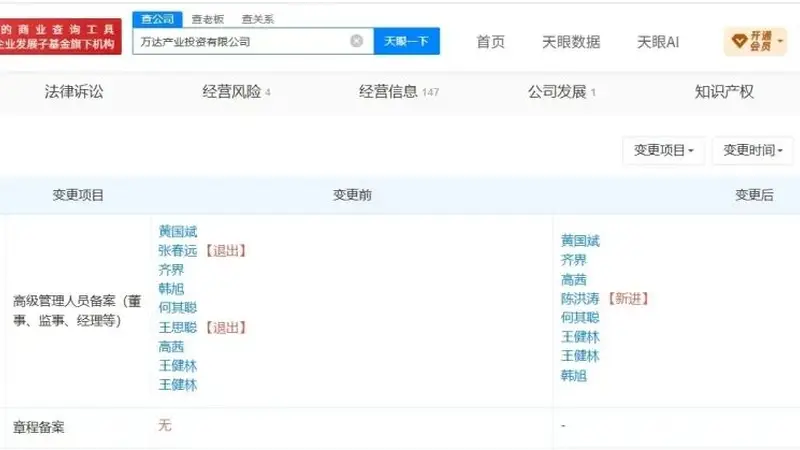The height and width of the screenshot is (450, 800).
Task: Switch to the 查老板 search tab
Action: 208,19
